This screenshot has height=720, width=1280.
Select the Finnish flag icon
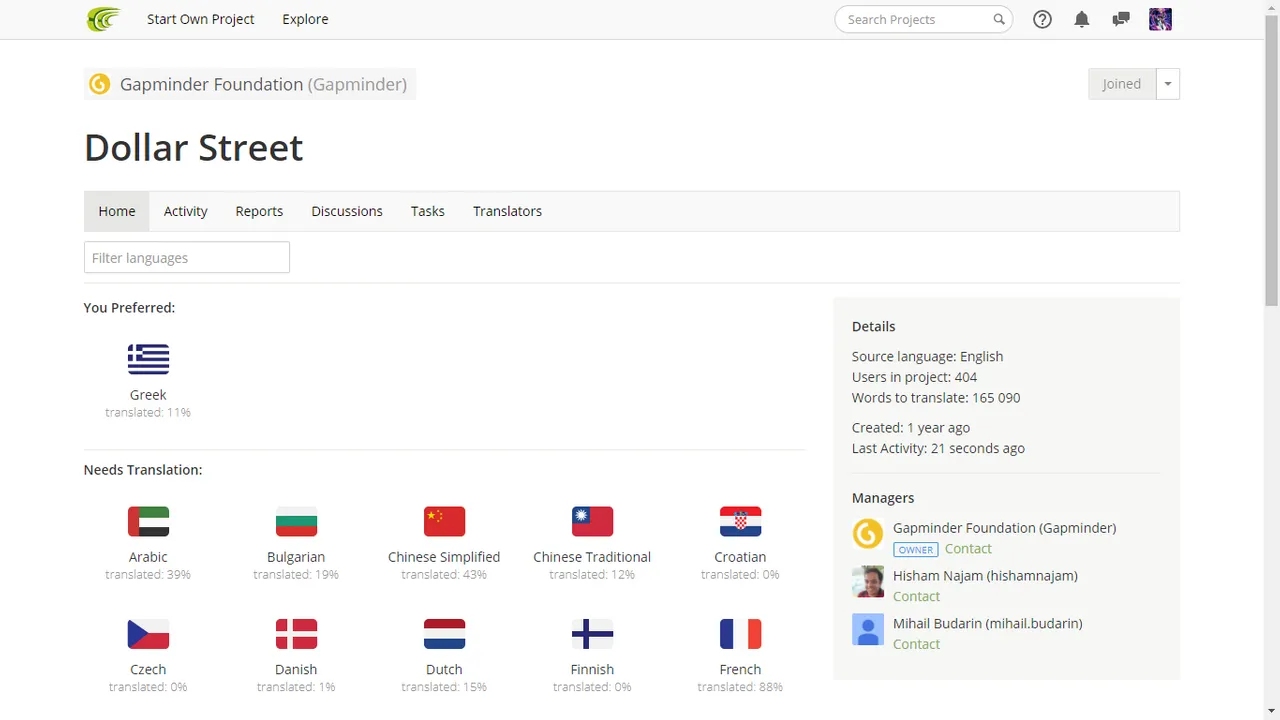coord(592,634)
